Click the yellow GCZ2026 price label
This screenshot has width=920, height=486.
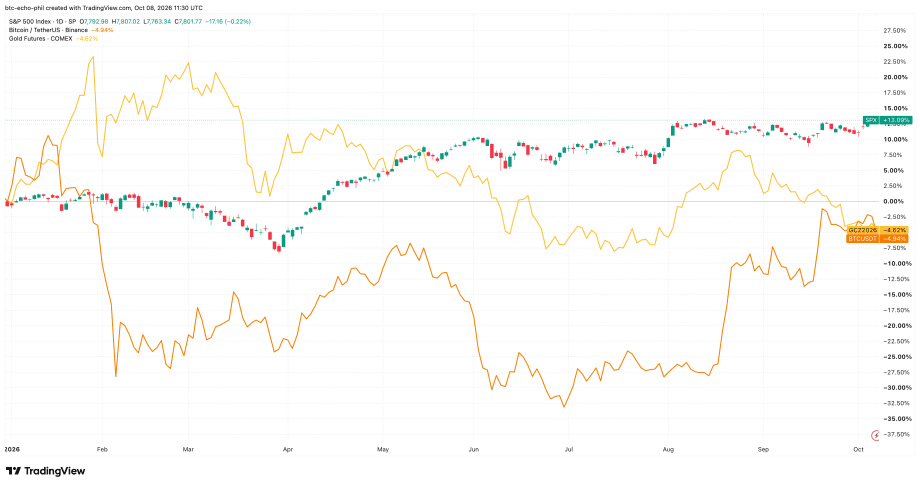coord(878,230)
